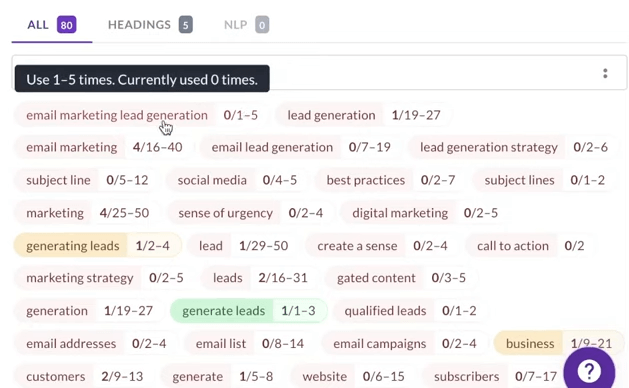Switch to the ALL tab
The width and height of the screenshot is (629, 388).
[x=52, y=25]
